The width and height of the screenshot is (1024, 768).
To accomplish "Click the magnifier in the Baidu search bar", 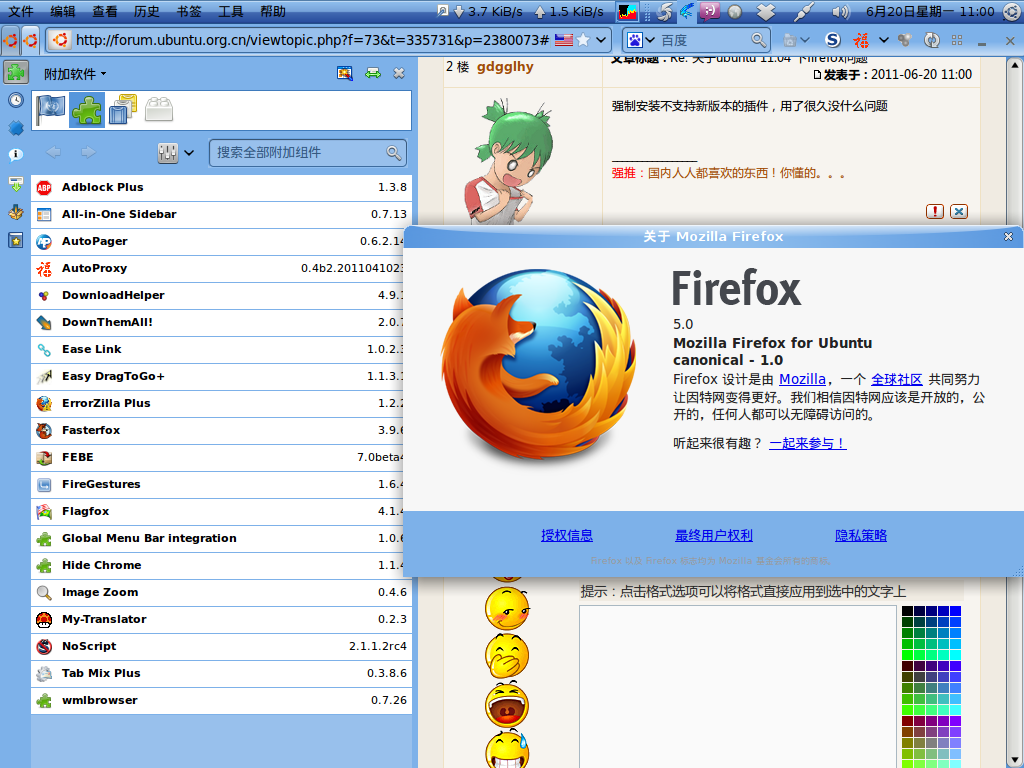I will 758,40.
